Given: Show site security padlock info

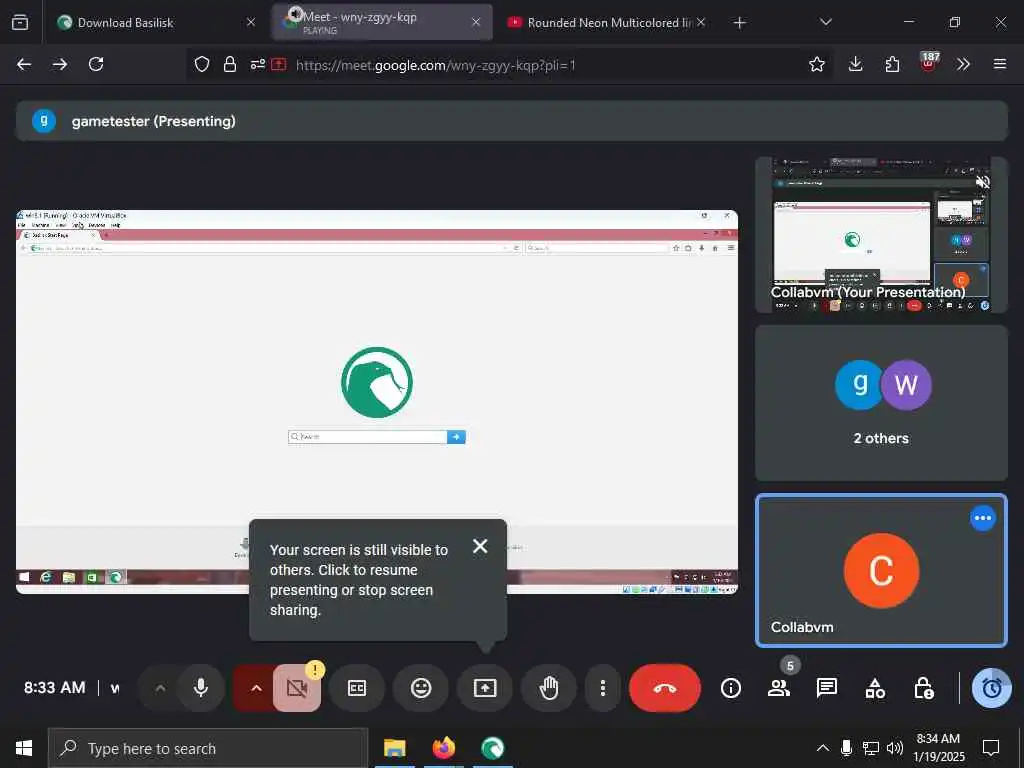Looking at the screenshot, I should pos(229,64).
